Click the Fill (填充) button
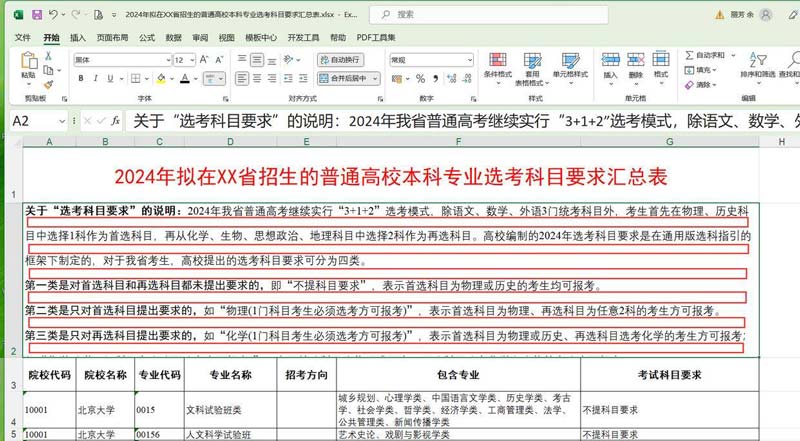 [701, 70]
